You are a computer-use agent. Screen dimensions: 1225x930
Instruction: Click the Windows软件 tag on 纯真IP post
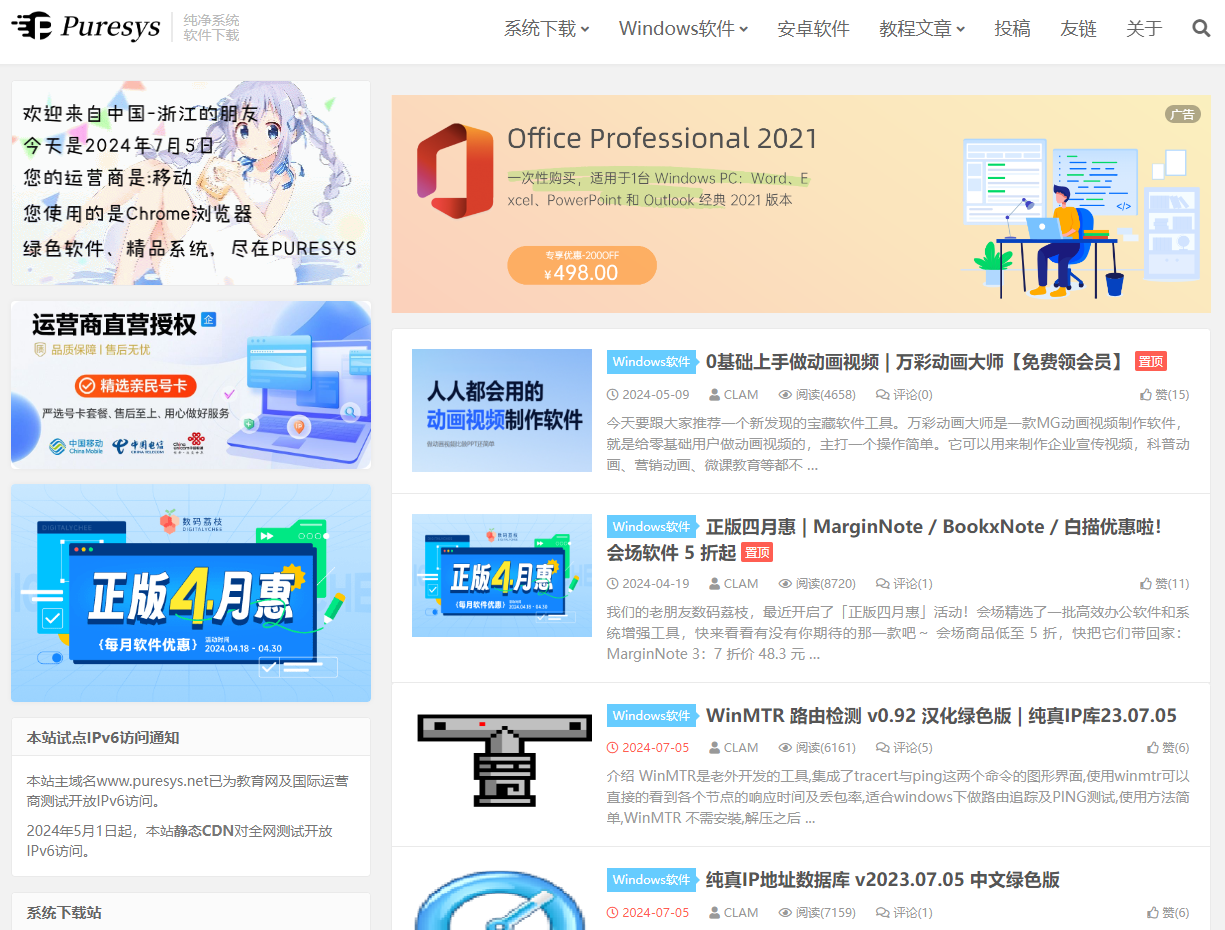pos(652,880)
